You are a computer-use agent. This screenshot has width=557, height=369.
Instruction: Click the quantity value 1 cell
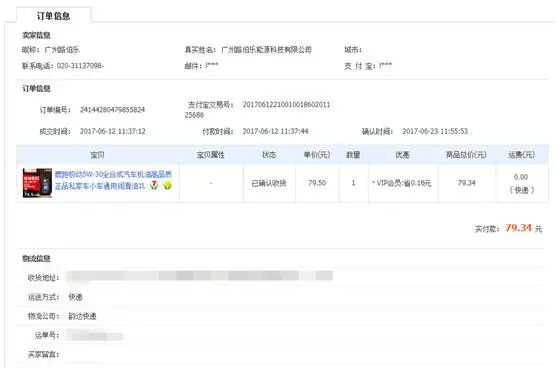353,183
